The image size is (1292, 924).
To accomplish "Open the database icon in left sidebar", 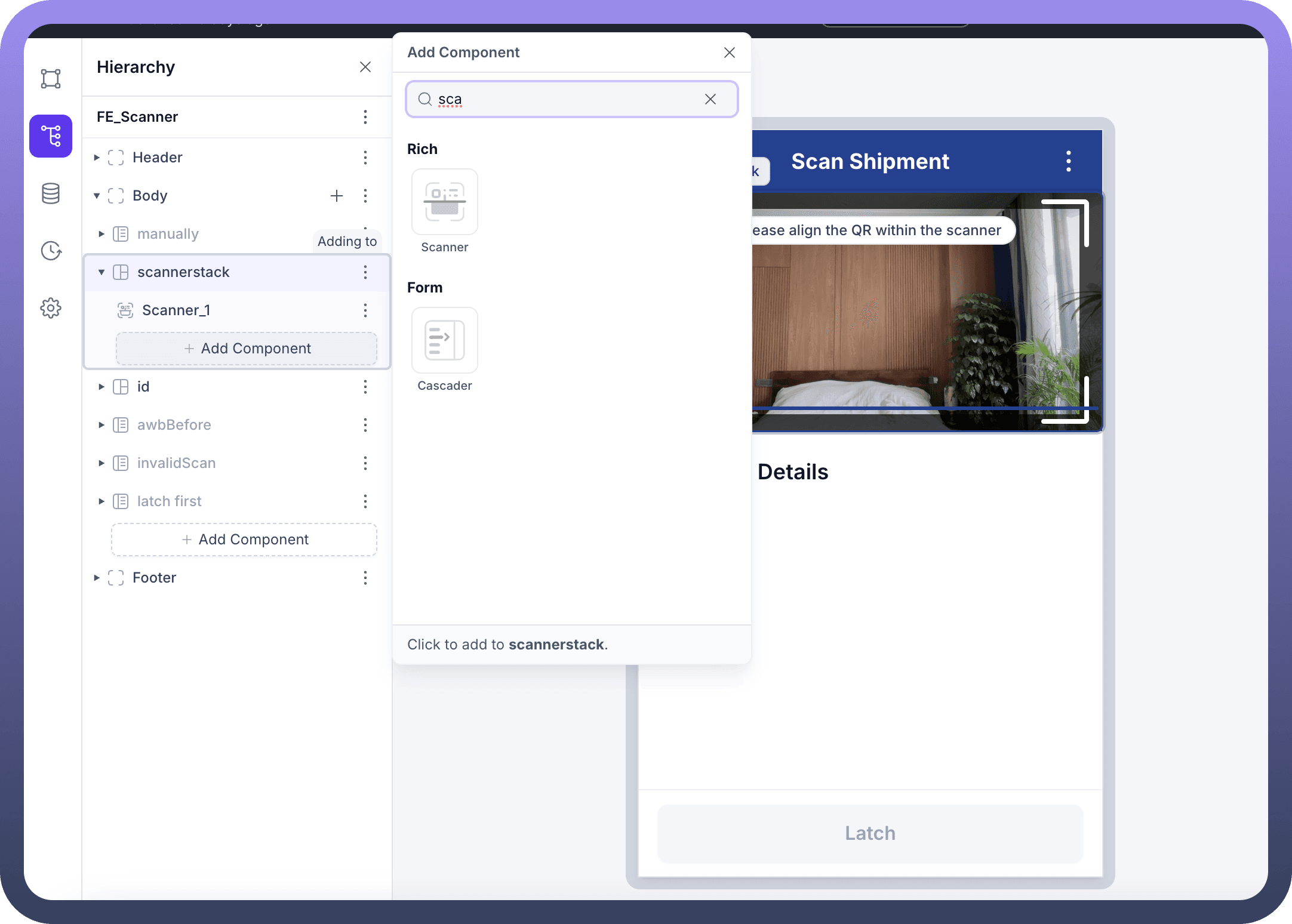I will (x=51, y=193).
